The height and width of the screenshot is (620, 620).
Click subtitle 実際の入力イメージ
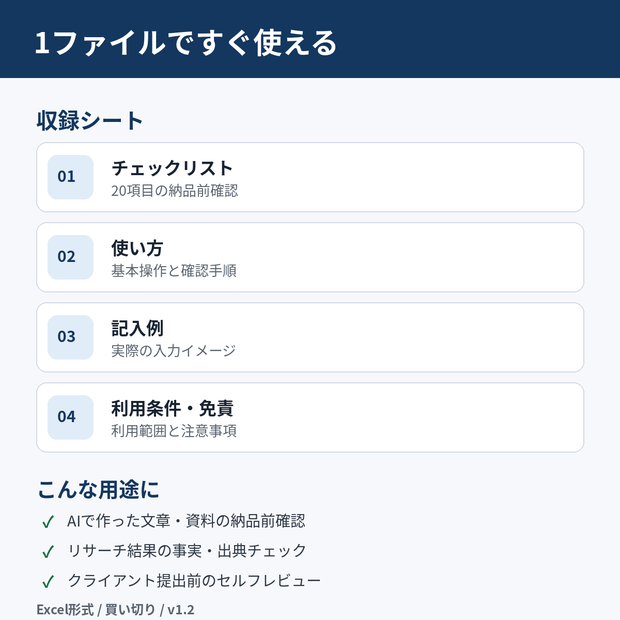[174, 351]
